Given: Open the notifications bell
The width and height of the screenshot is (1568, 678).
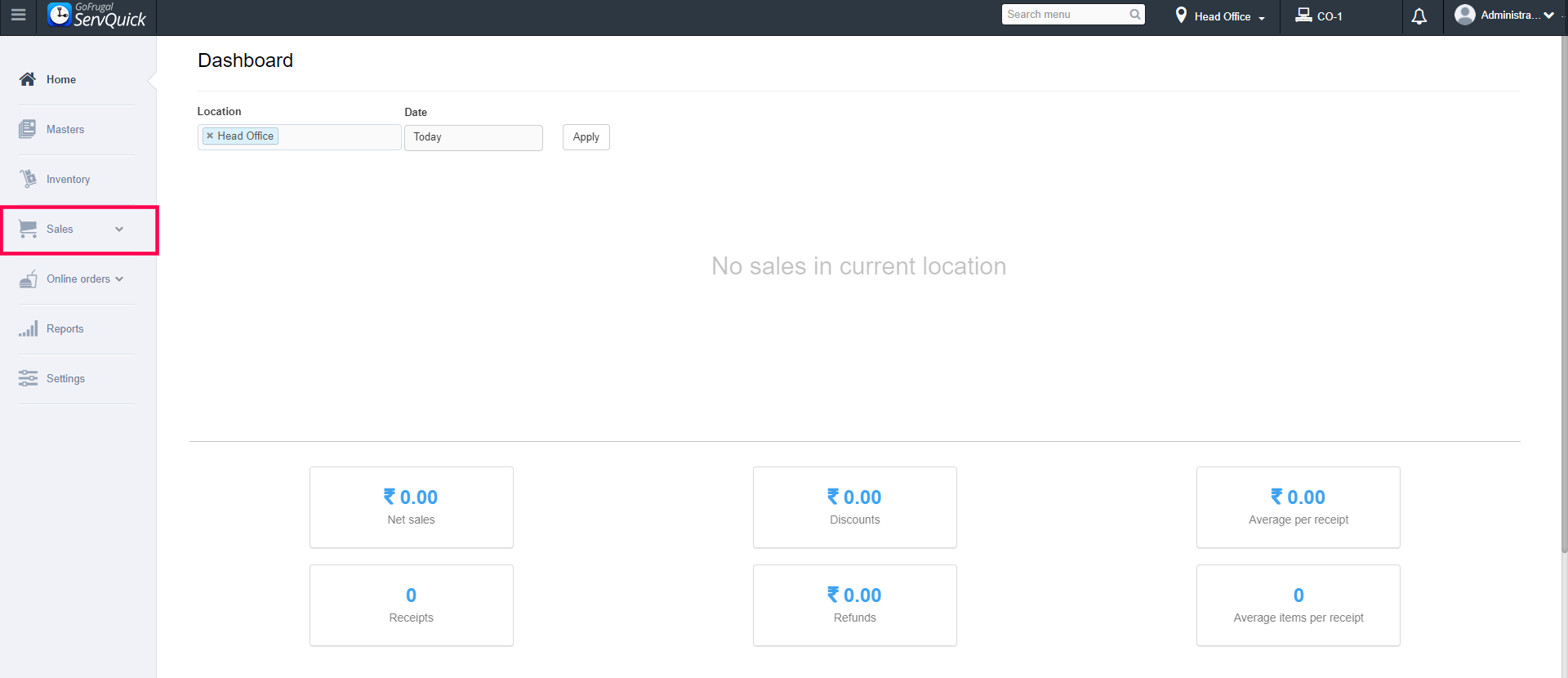Looking at the screenshot, I should coord(1419,16).
